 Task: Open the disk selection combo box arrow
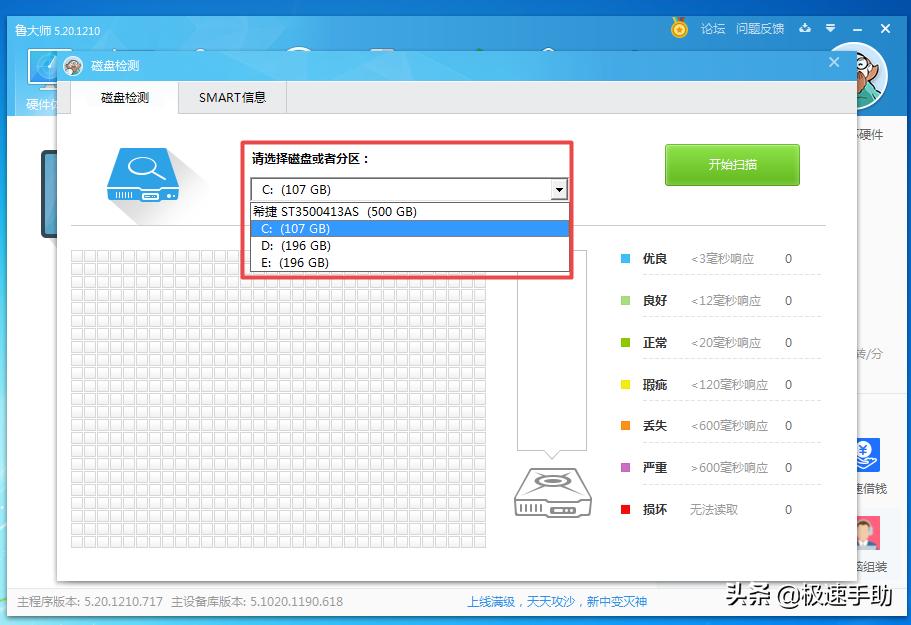point(559,189)
